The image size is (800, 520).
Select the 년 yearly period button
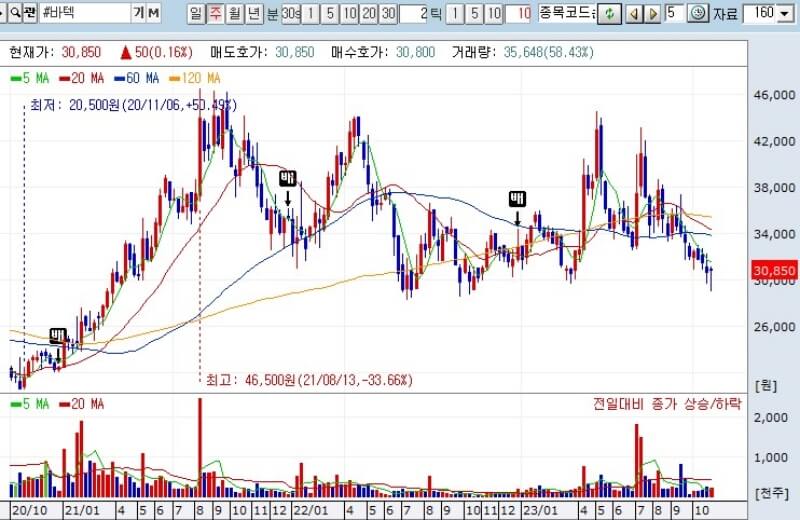point(254,13)
